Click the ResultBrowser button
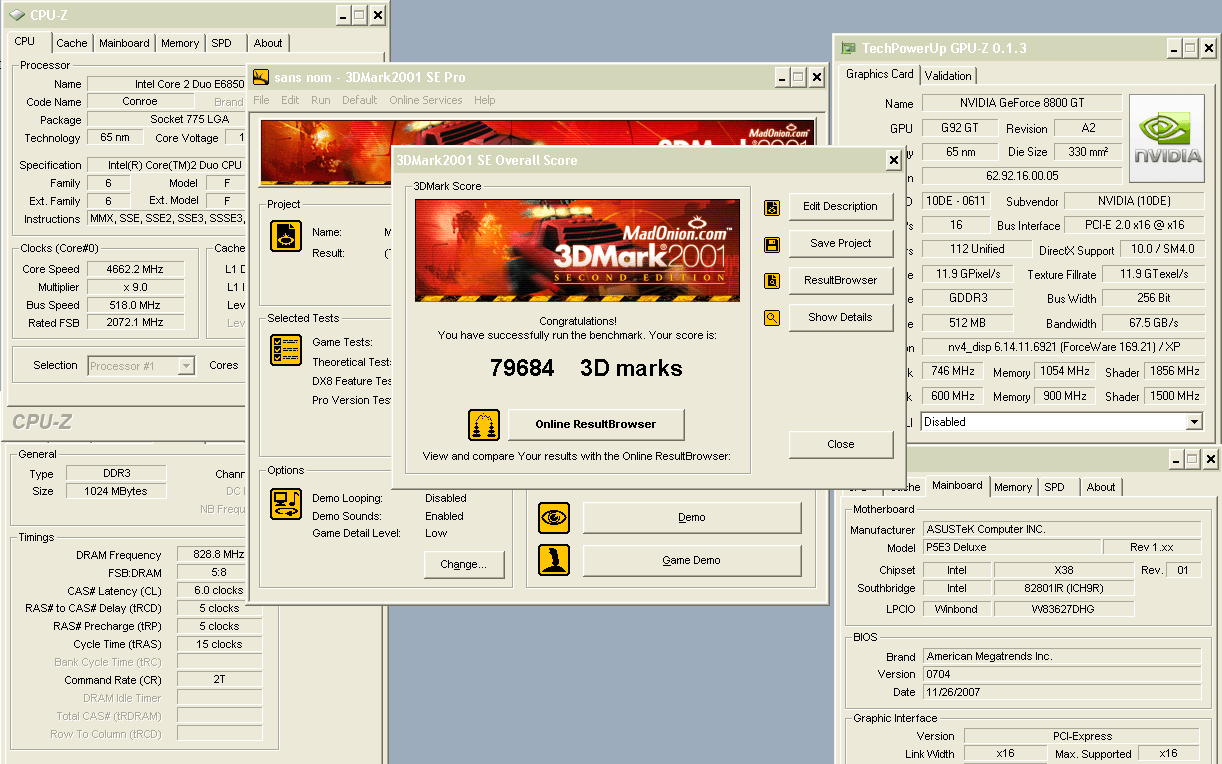Image resolution: width=1222 pixels, height=764 pixels. 841,281
